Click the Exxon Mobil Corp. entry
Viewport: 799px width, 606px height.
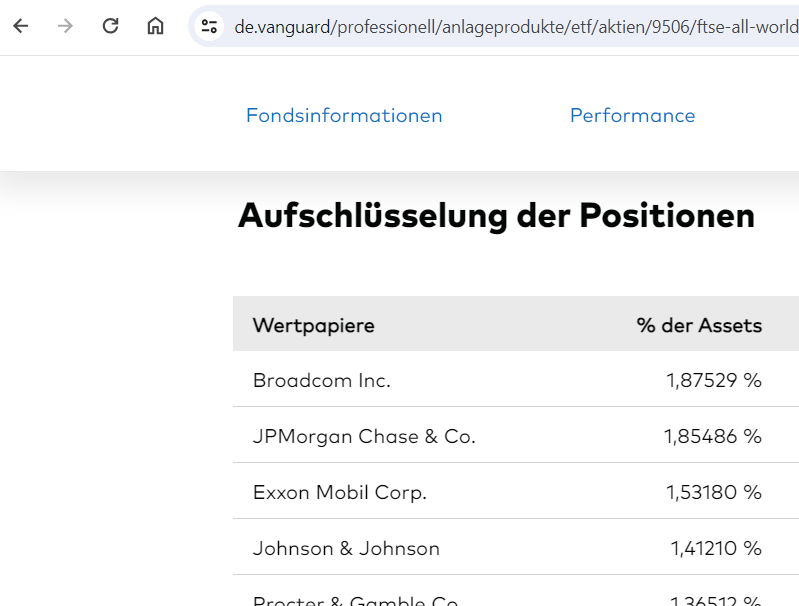[340, 492]
